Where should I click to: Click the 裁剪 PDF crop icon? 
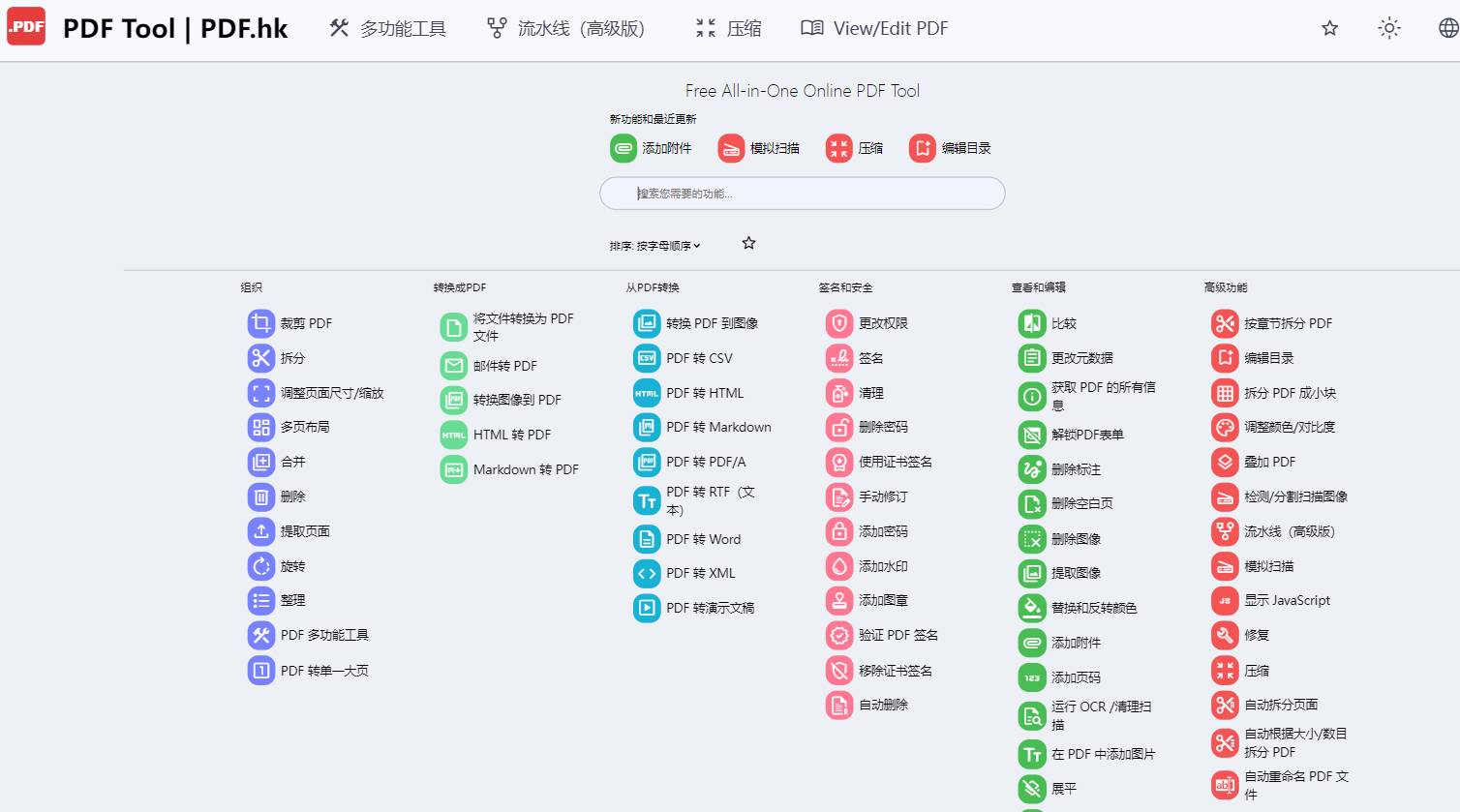(261, 323)
